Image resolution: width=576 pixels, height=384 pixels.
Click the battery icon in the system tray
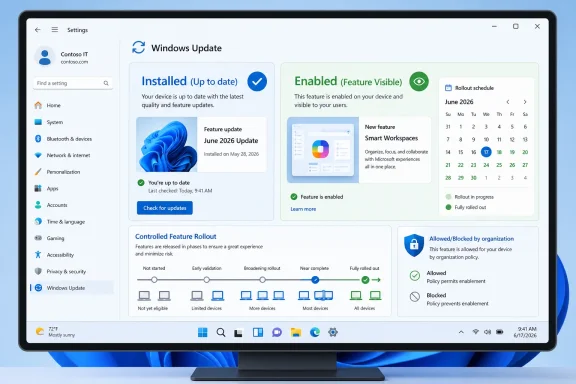pyautogui.click(x=500, y=332)
